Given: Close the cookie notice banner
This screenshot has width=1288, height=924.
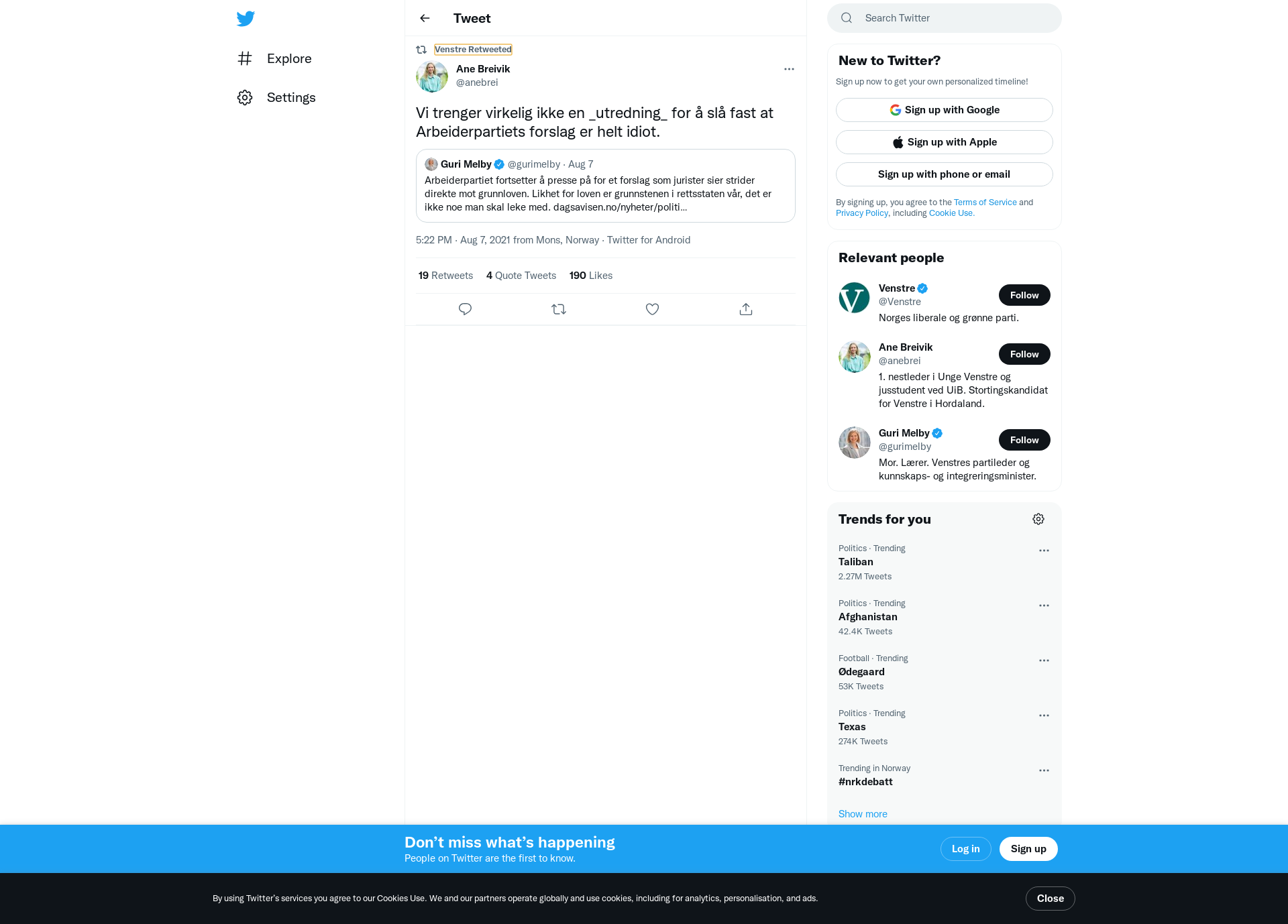Looking at the screenshot, I should [x=1051, y=899].
